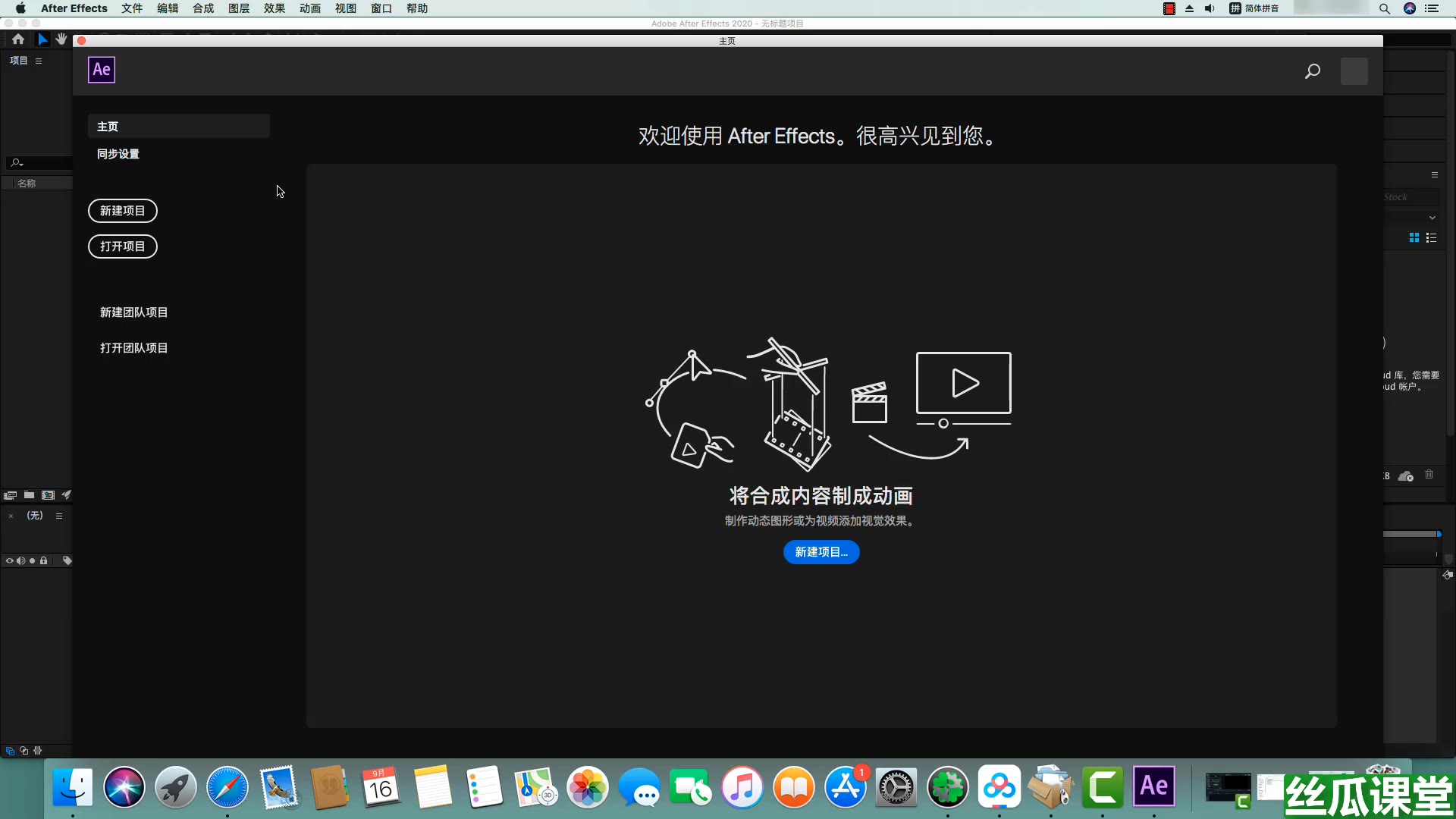Open the 简体拼音 input method menu
Image resolution: width=1456 pixels, height=819 pixels.
pos(1254,8)
